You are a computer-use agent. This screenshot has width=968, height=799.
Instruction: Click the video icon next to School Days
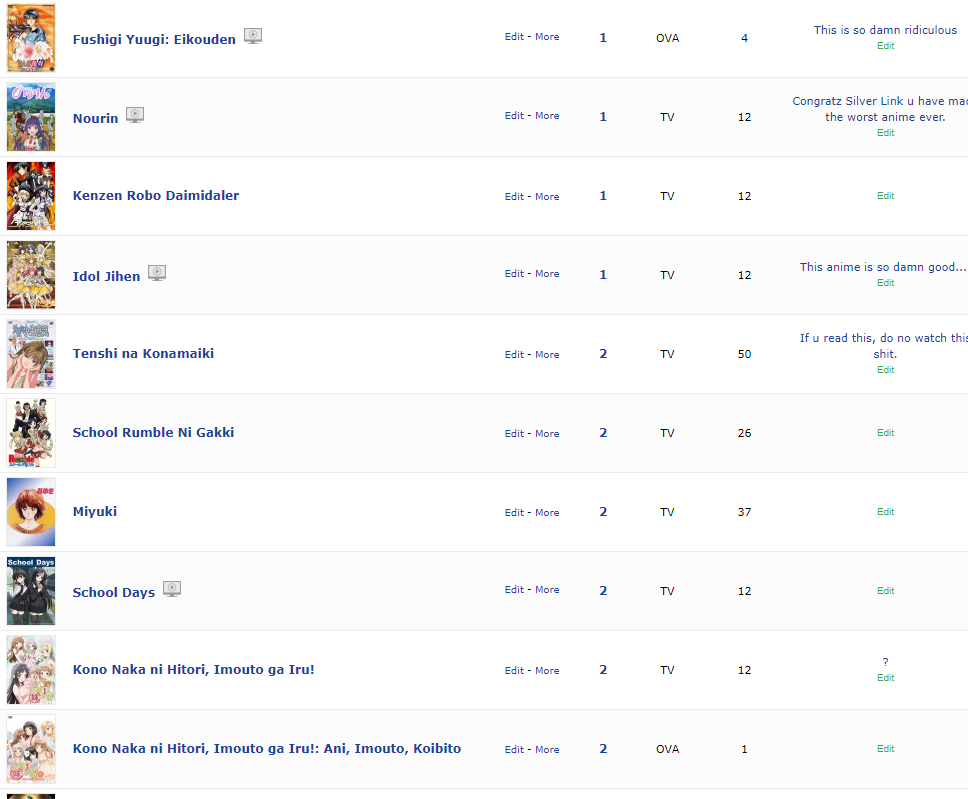[172, 590]
